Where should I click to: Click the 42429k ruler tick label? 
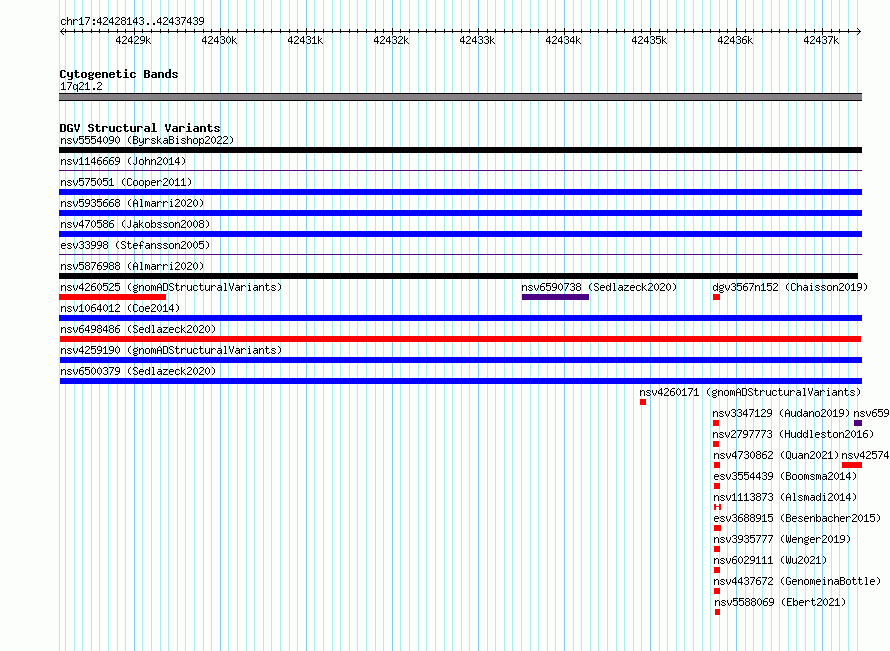(133, 40)
